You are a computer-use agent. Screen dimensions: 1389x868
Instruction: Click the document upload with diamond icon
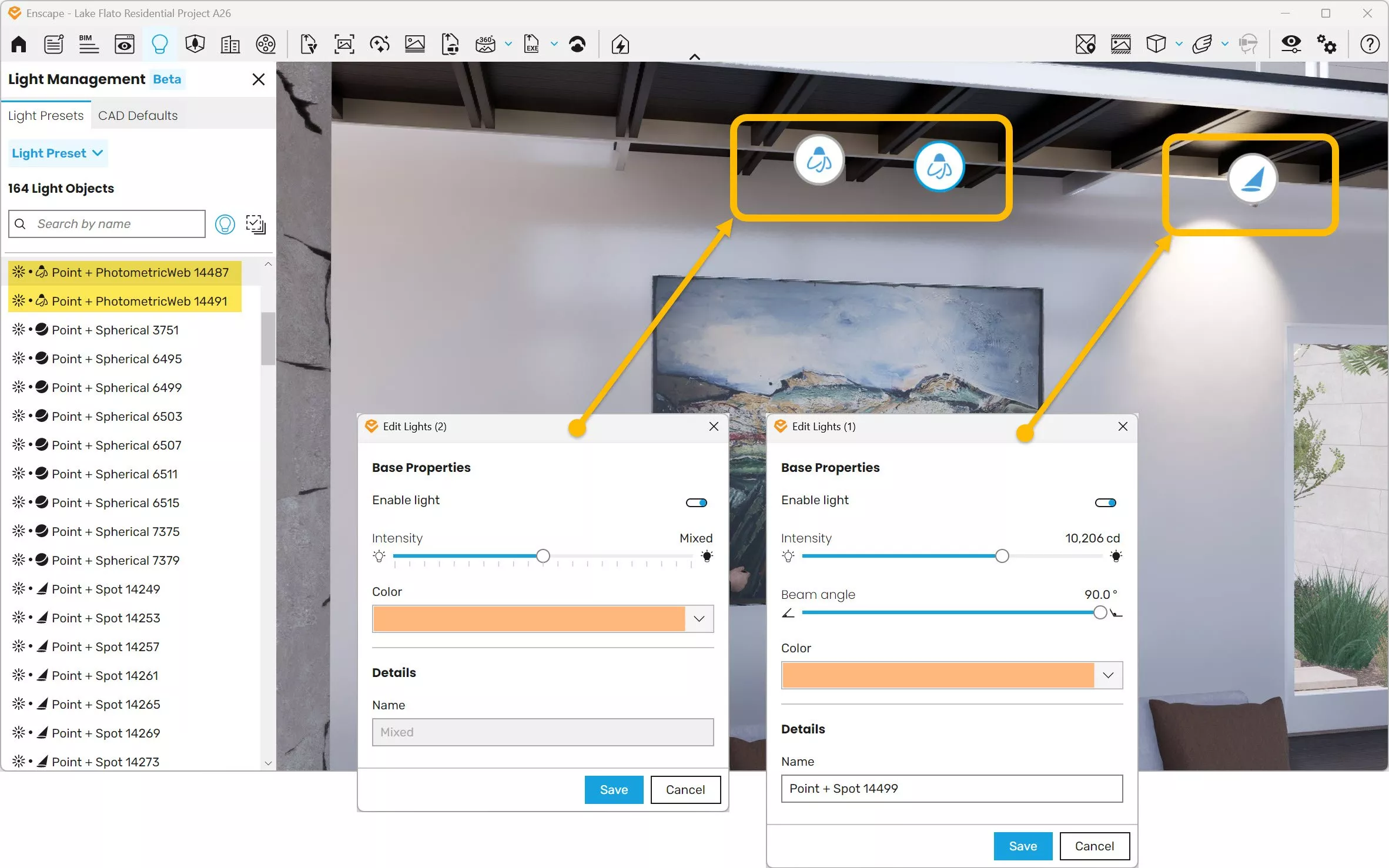[x=309, y=44]
